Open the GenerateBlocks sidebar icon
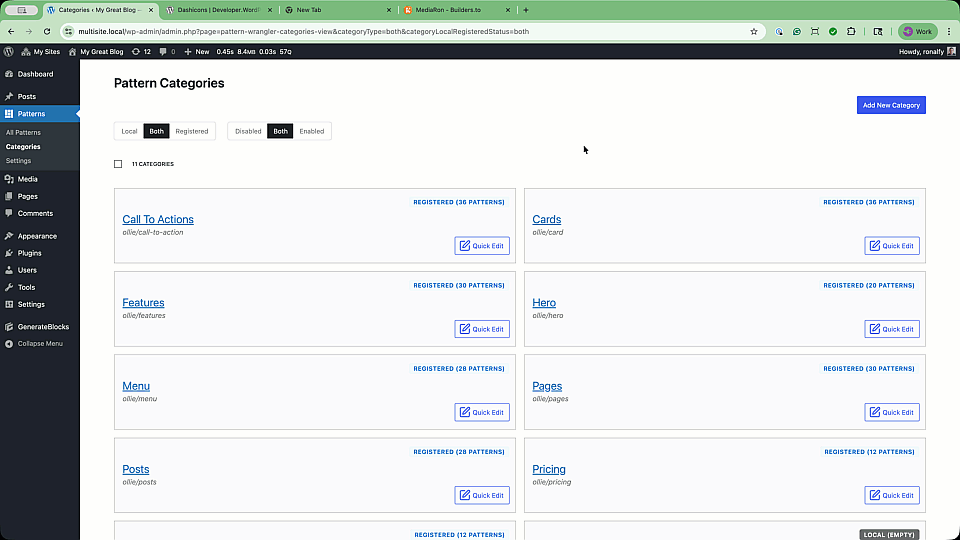The width and height of the screenshot is (960, 540). pyautogui.click(x=9, y=327)
